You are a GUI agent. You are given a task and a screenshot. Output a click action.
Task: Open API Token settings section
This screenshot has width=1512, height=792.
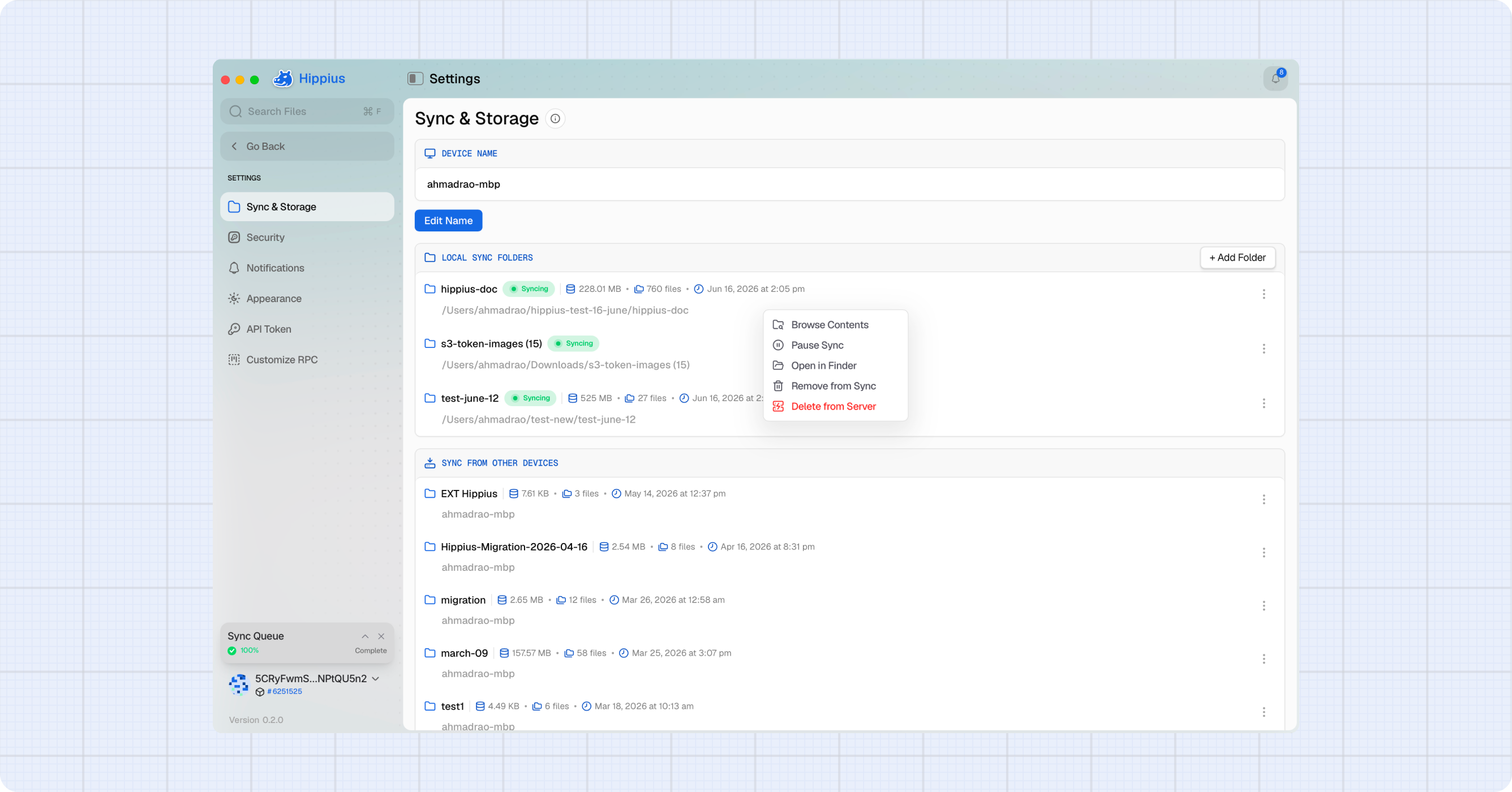(x=307, y=329)
